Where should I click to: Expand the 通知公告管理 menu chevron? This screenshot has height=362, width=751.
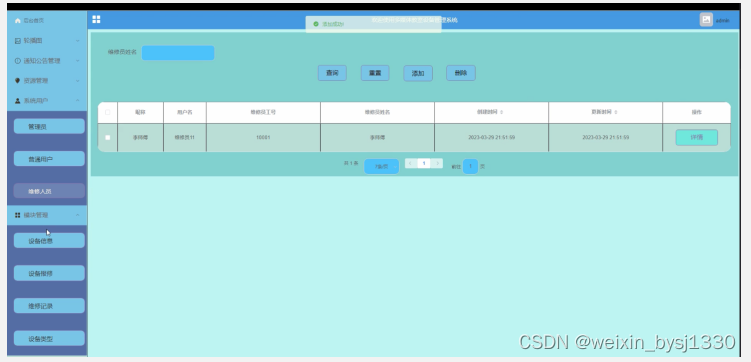pos(78,61)
